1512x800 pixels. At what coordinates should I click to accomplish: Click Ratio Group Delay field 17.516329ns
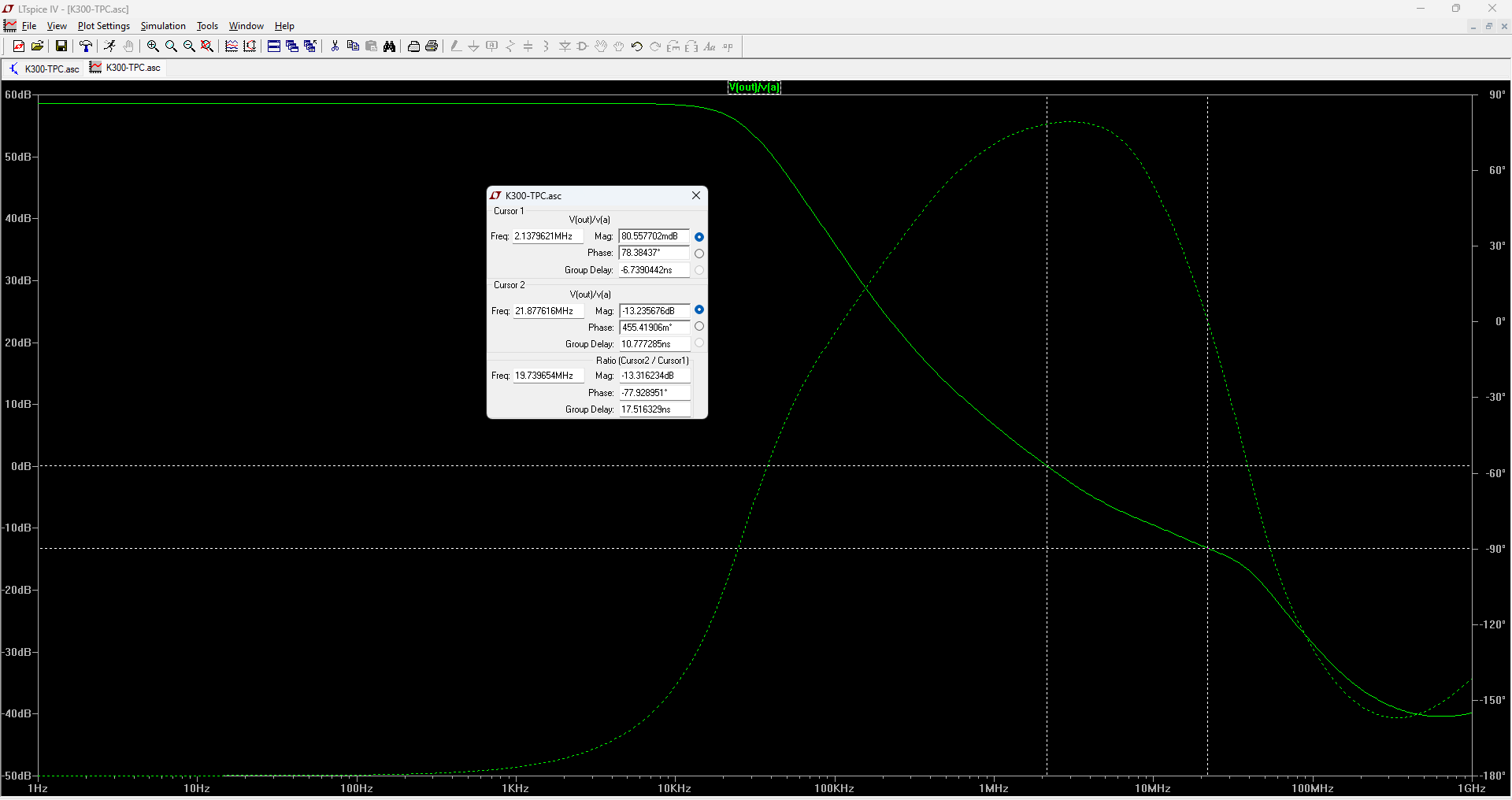coord(655,409)
